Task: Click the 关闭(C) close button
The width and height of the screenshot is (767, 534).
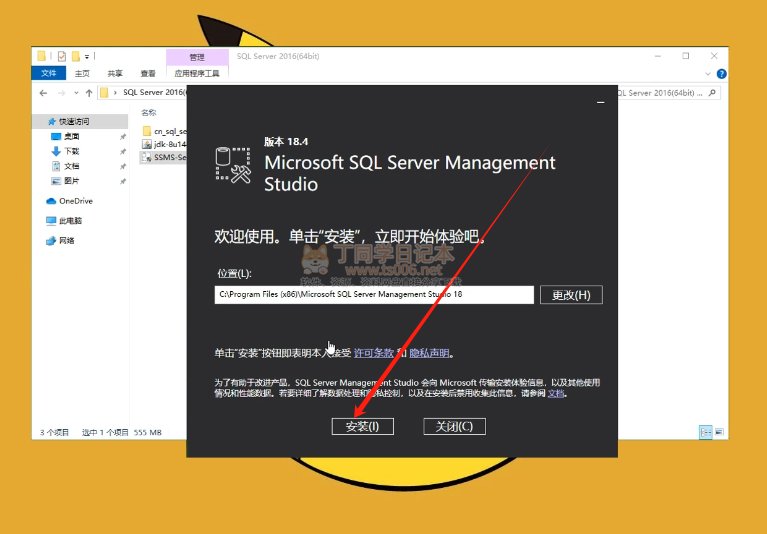Action: (x=454, y=426)
